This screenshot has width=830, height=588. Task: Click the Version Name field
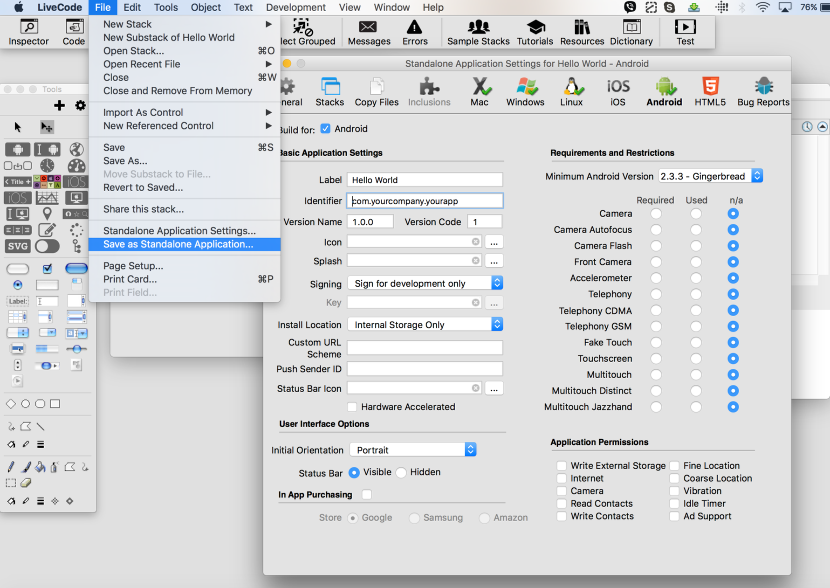click(371, 222)
